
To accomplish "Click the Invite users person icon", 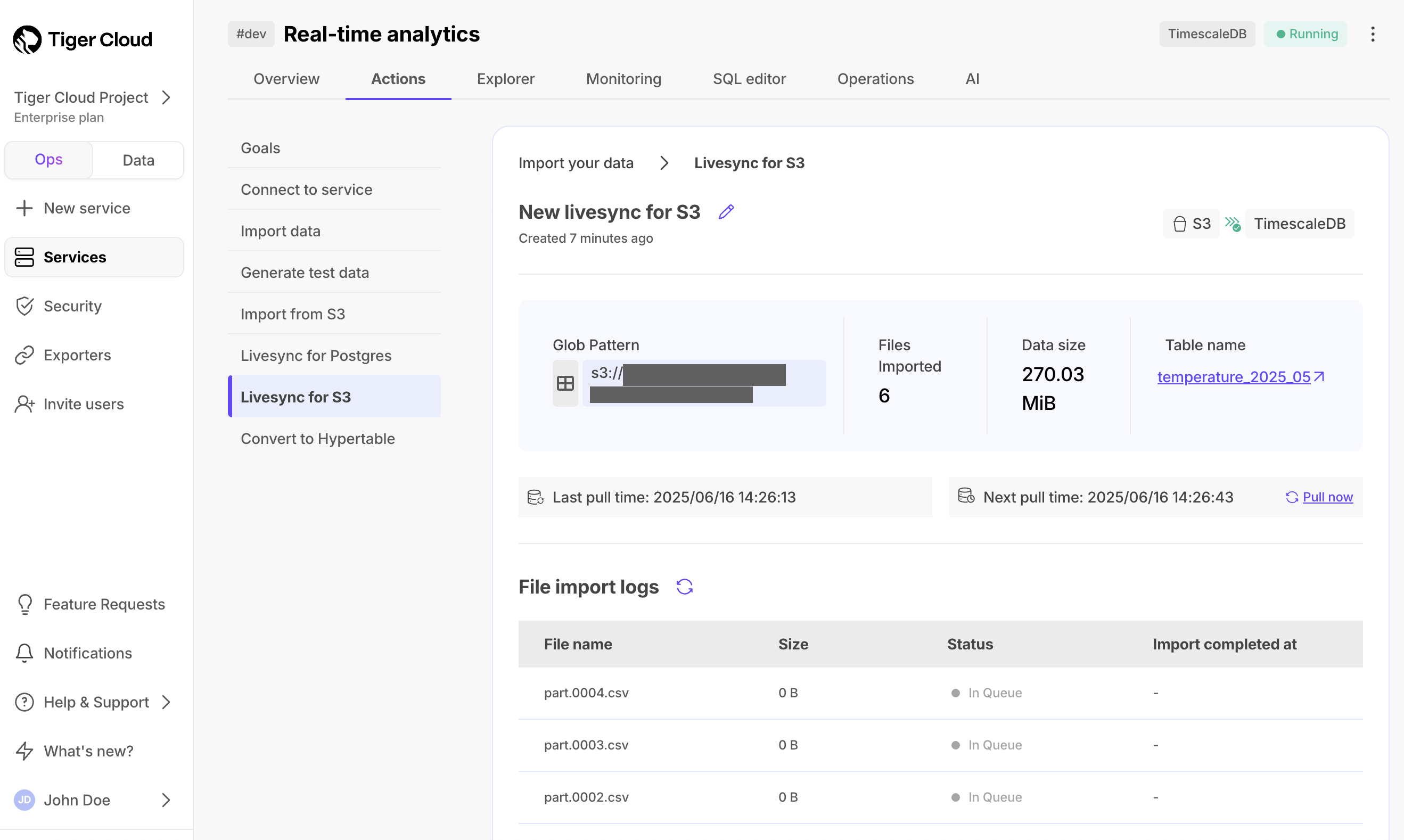I will (24, 404).
